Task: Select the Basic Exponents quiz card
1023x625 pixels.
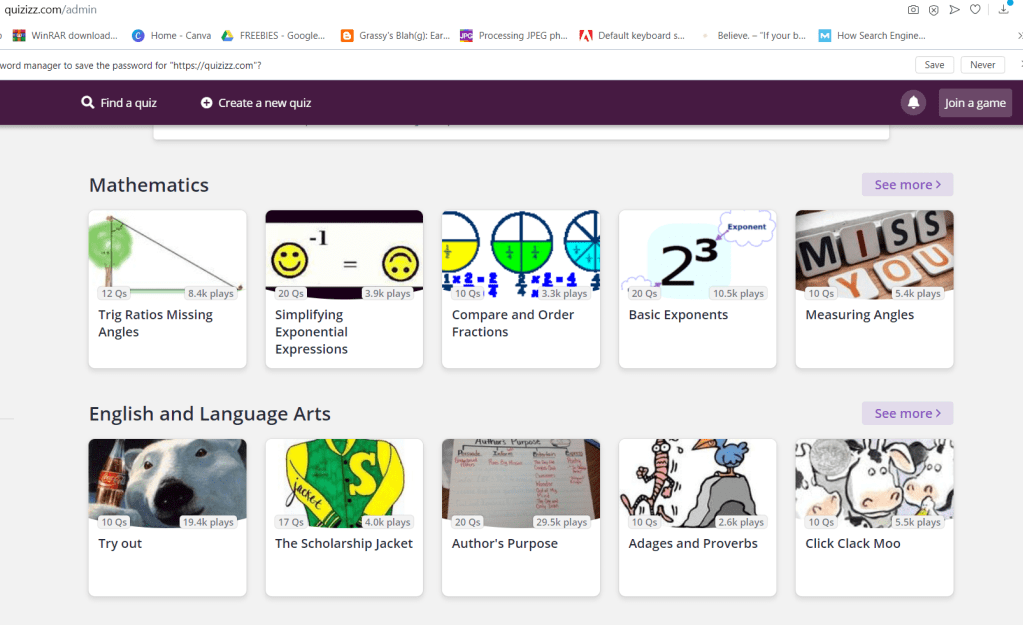Action: click(697, 288)
